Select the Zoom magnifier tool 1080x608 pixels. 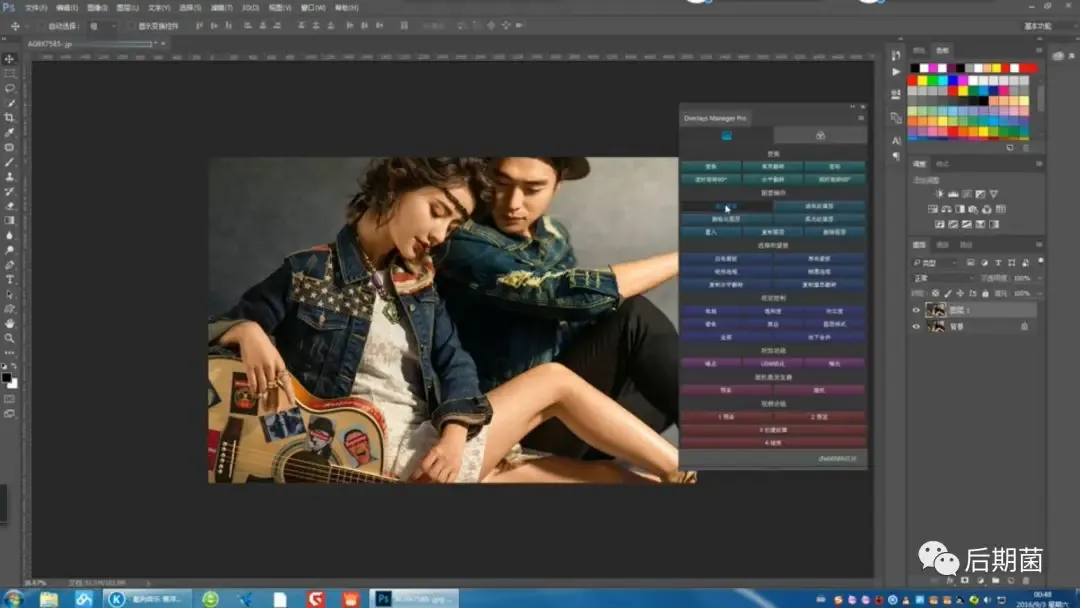click(10, 338)
